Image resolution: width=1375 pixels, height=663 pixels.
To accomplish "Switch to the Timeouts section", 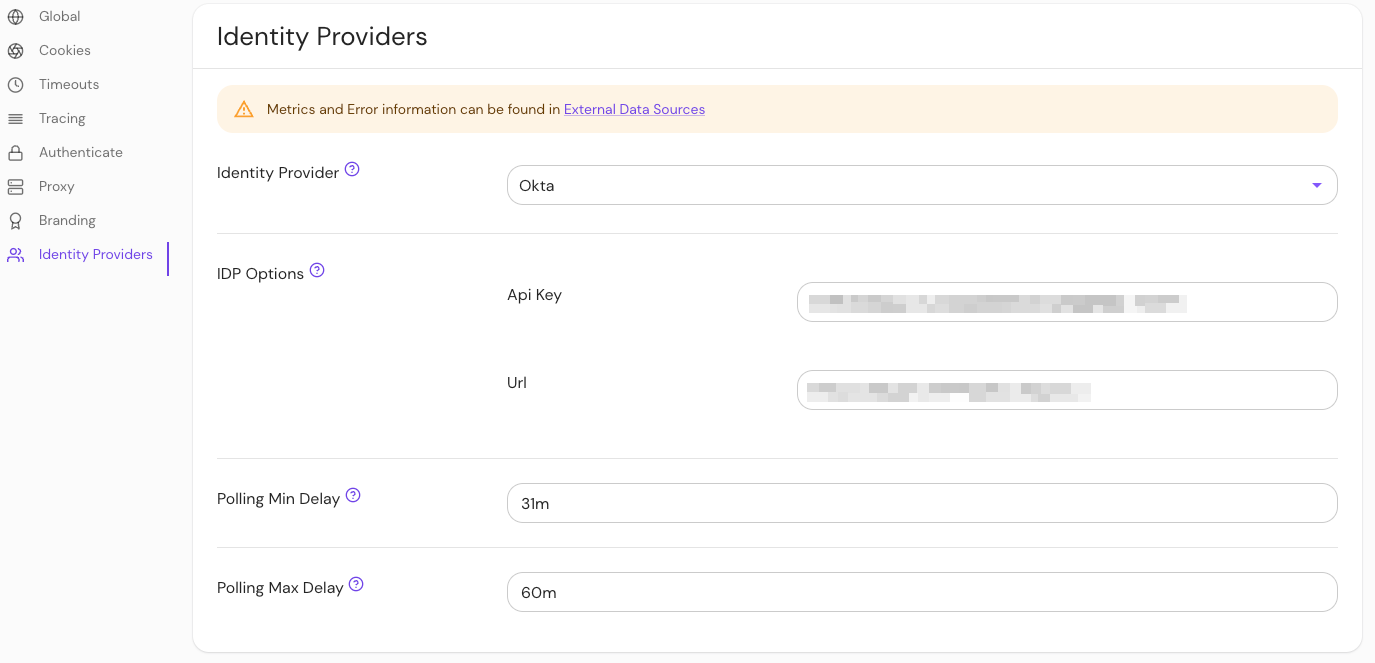I will click(68, 84).
